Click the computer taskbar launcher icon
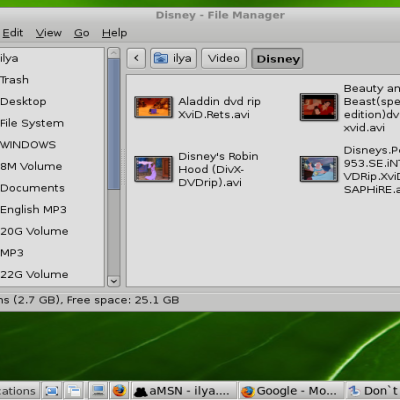The height and width of the screenshot is (400, 400). (98, 391)
